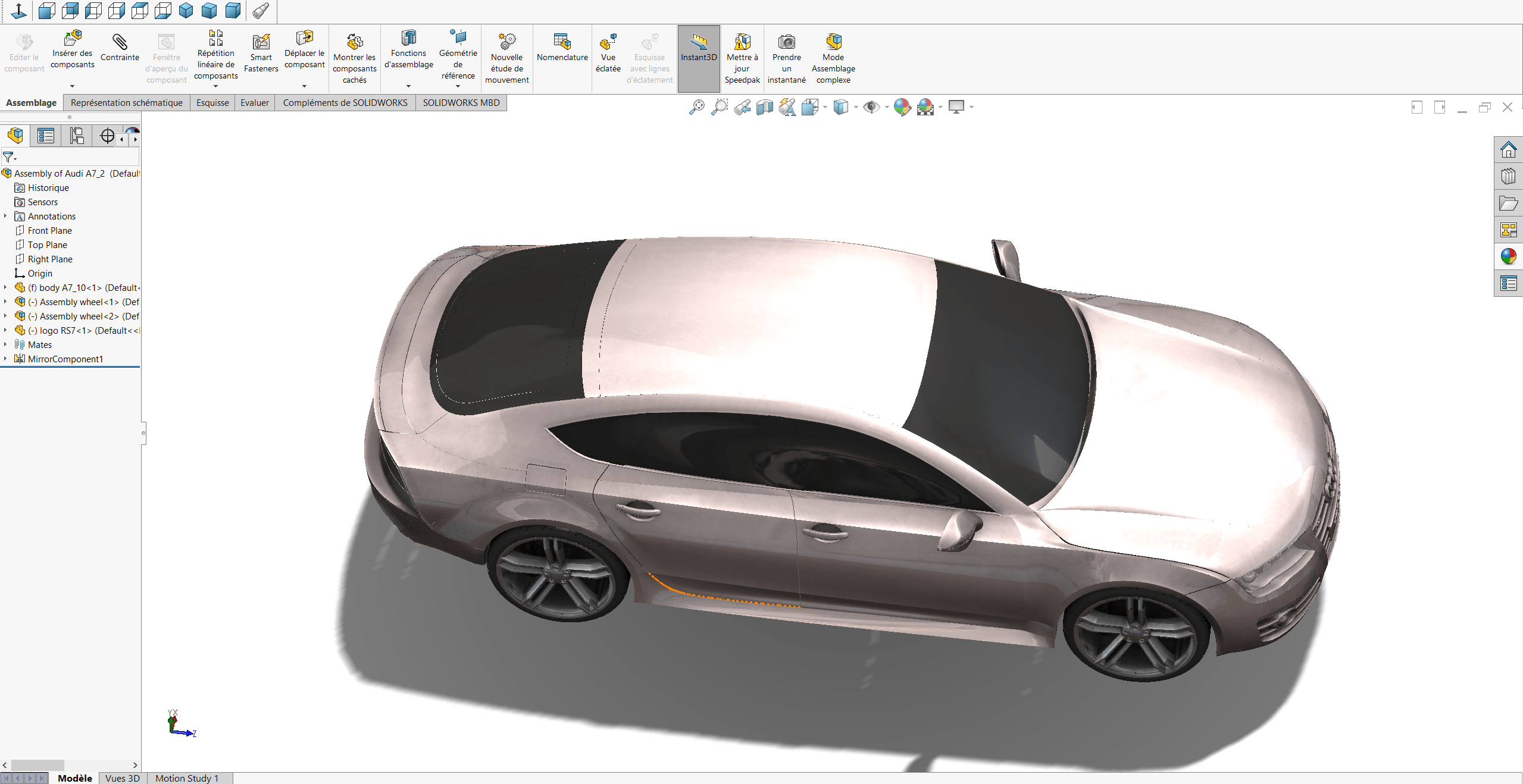The width and height of the screenshot is (1523, 784).
Task: Switch to Vues 3D tab
Action: tap(123, 778)
